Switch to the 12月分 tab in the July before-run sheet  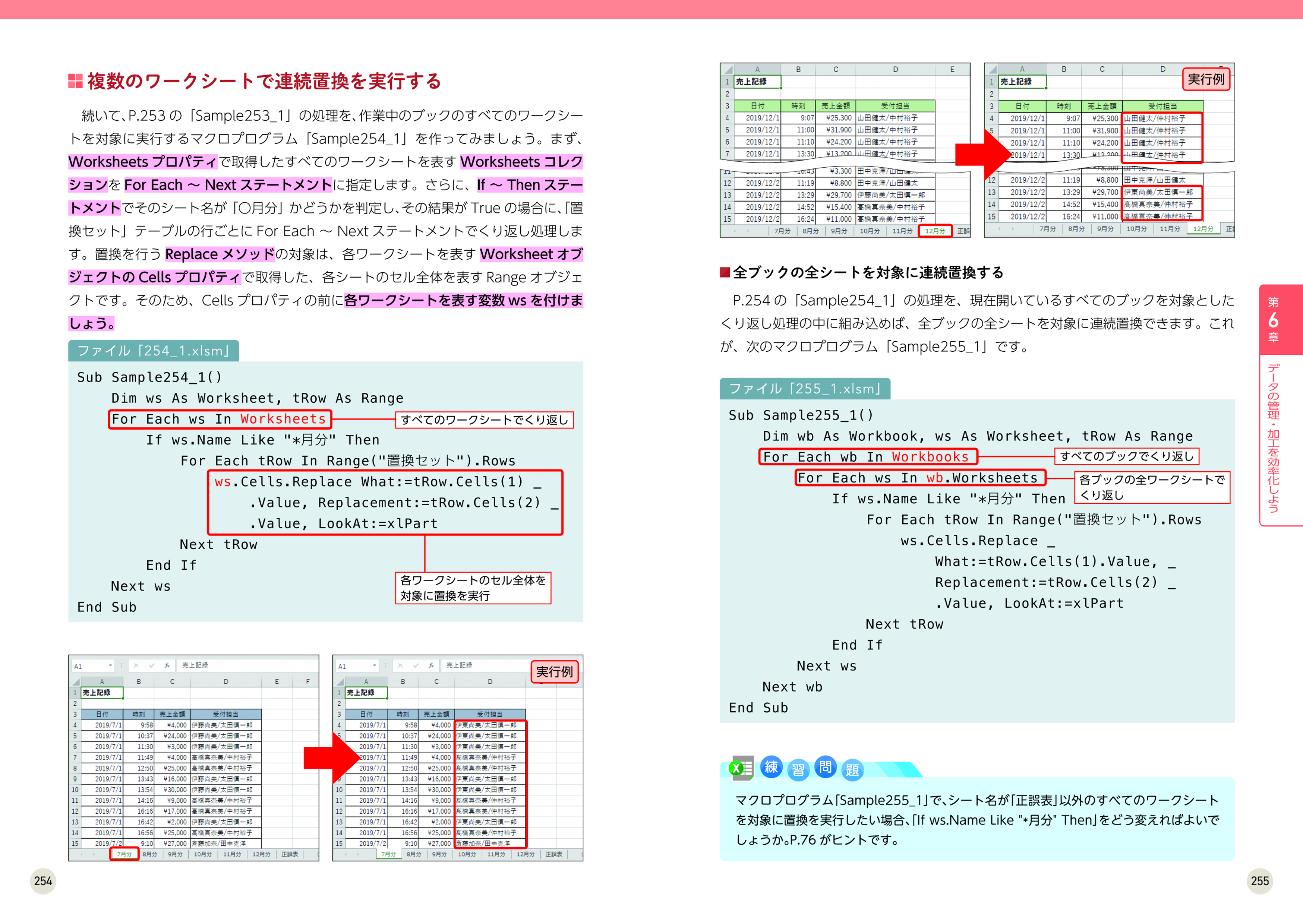click(x=261, y=854)
